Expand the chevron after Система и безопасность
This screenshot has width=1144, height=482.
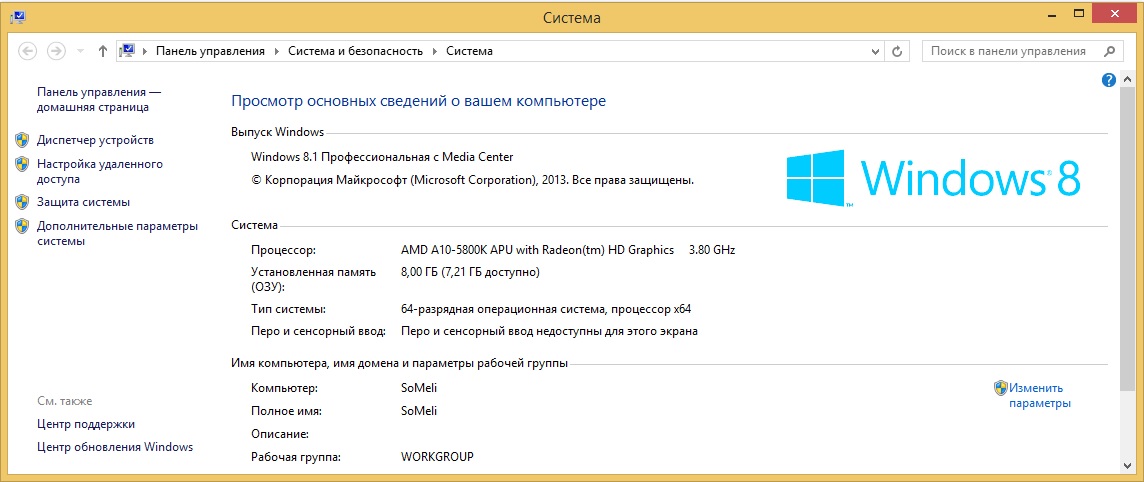(x=435, y=51)
